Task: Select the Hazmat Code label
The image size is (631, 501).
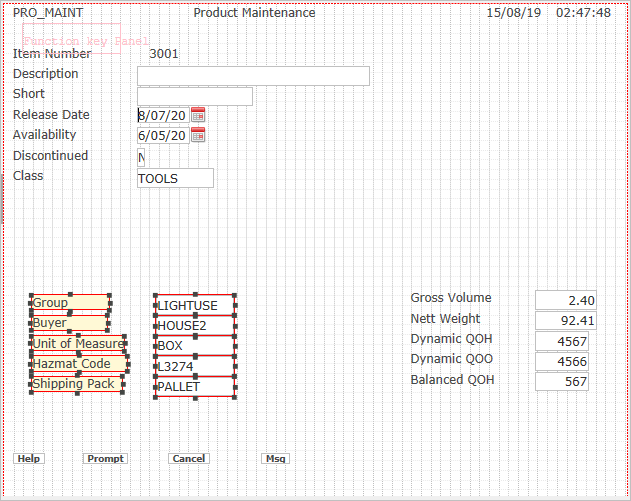Action: pos(79,364)
